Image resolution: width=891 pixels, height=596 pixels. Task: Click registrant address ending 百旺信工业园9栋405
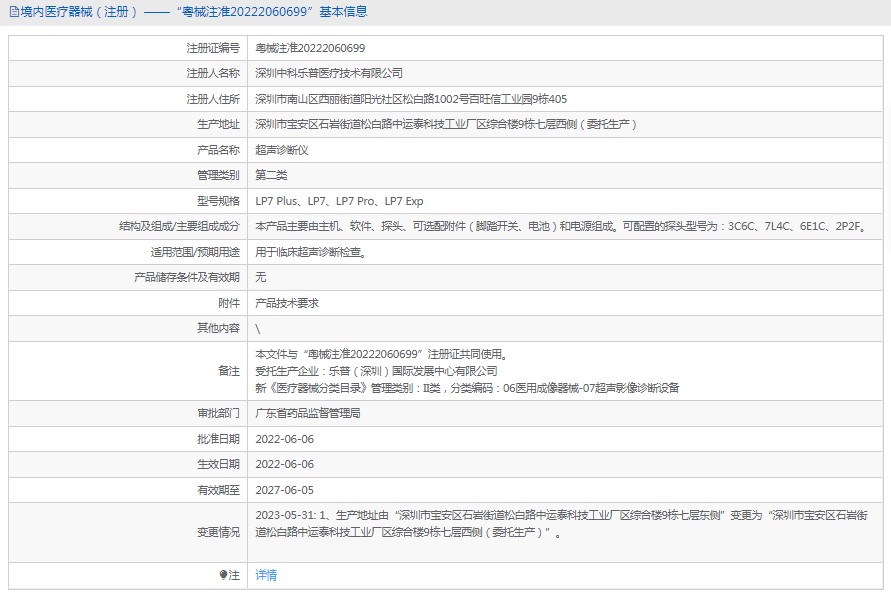pyautogui.click(x=411, y=99)
